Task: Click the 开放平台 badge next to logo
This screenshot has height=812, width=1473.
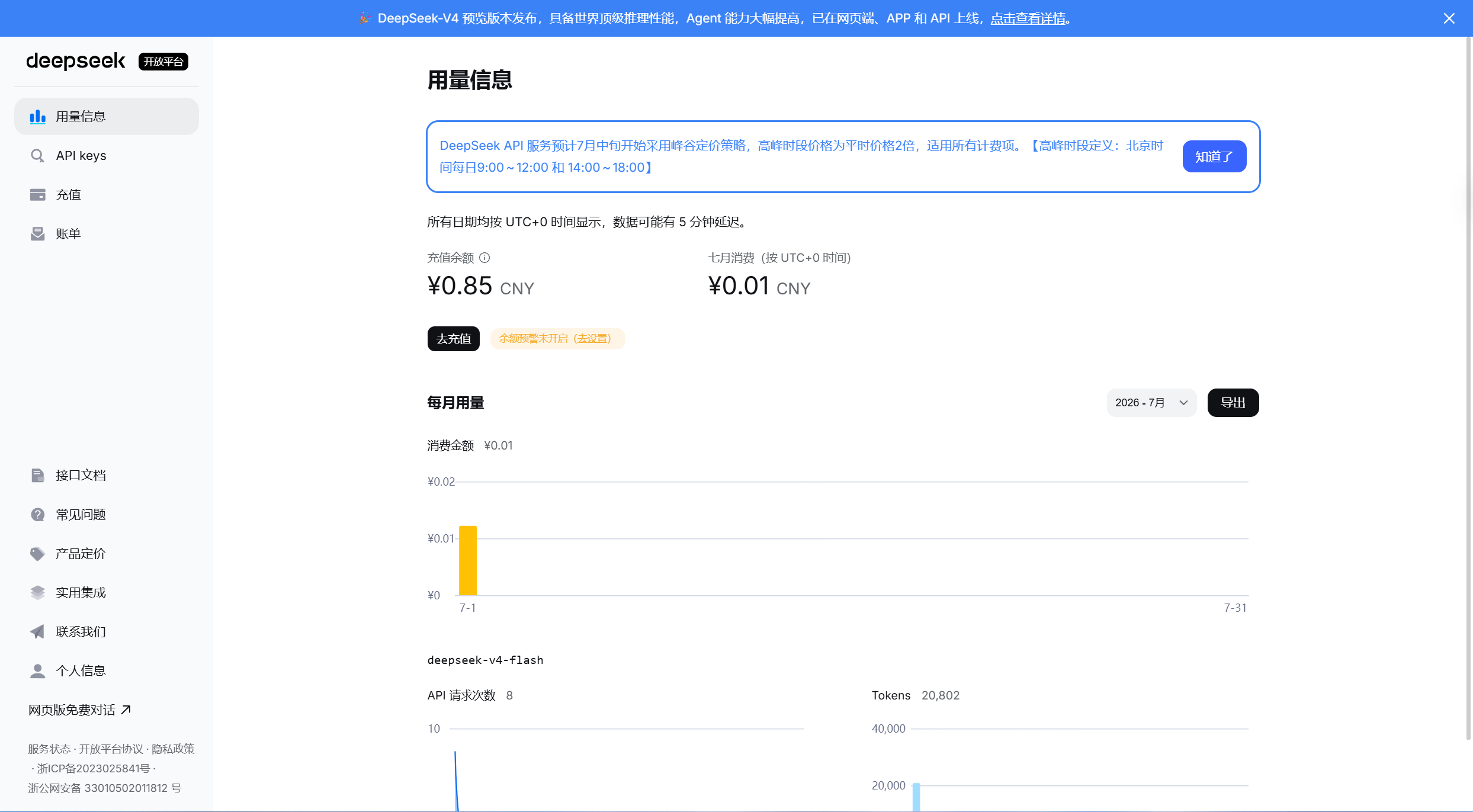Action: click(163, 62)
